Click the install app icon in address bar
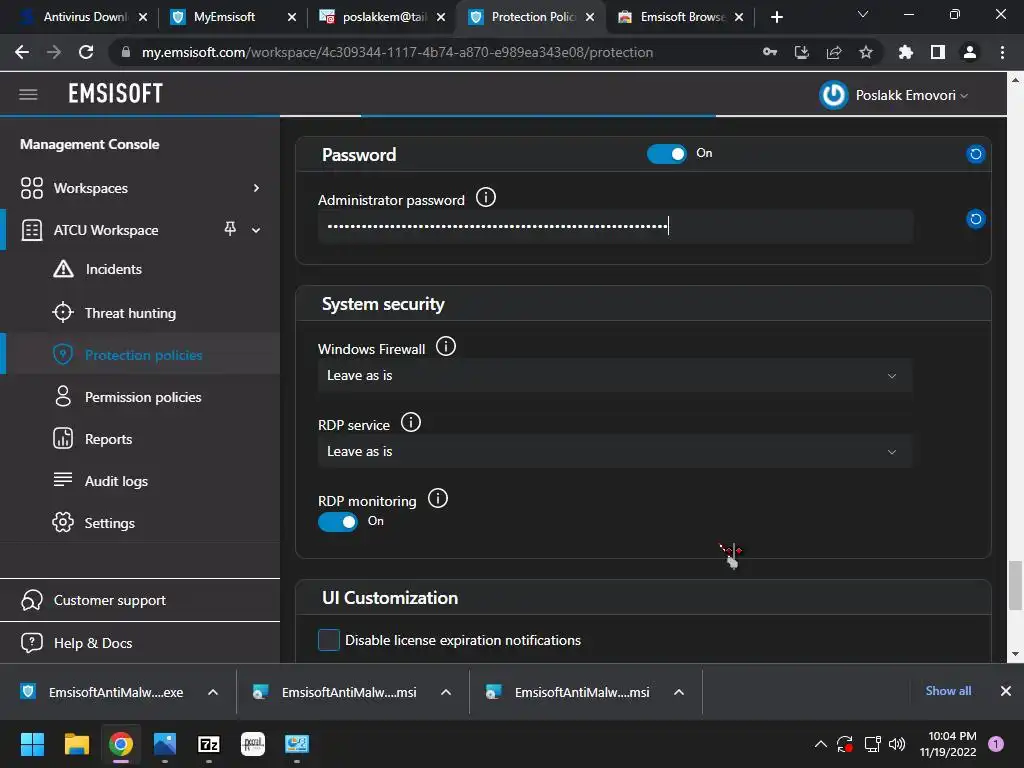This screenshot has width=1024, height=768. [802, 52]
